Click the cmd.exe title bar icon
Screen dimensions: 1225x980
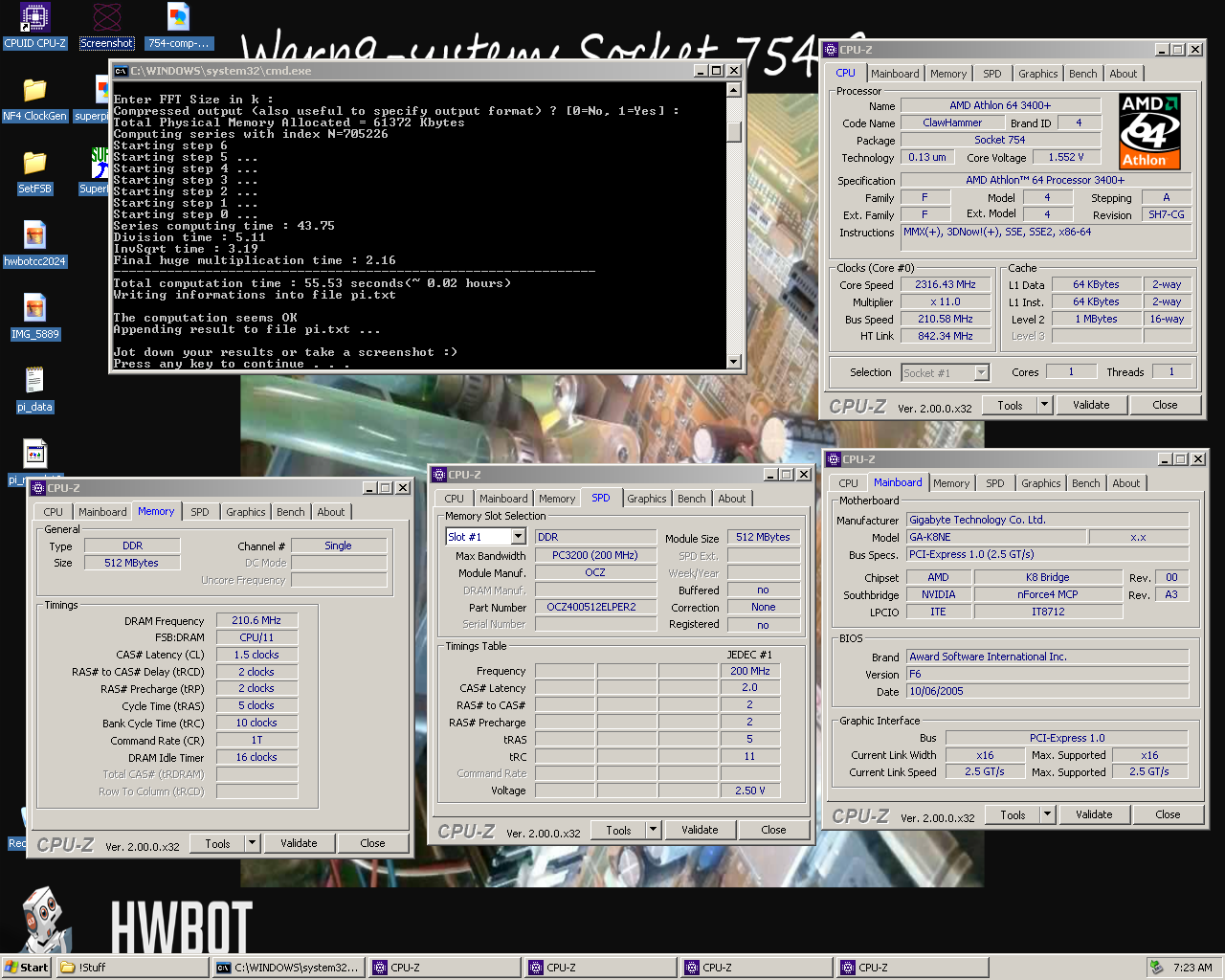coord(121,71)
